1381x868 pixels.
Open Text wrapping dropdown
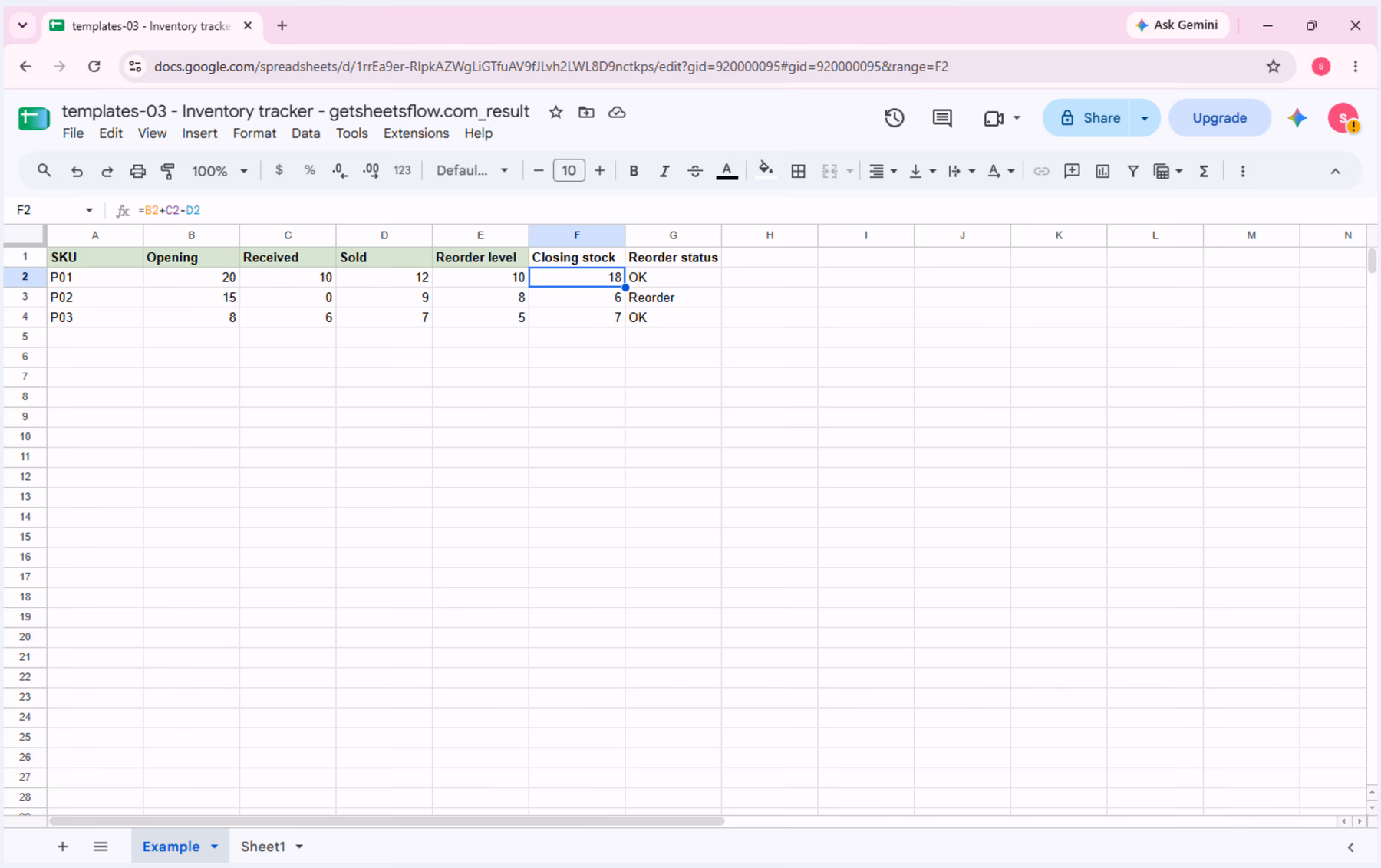click(961, 171)
